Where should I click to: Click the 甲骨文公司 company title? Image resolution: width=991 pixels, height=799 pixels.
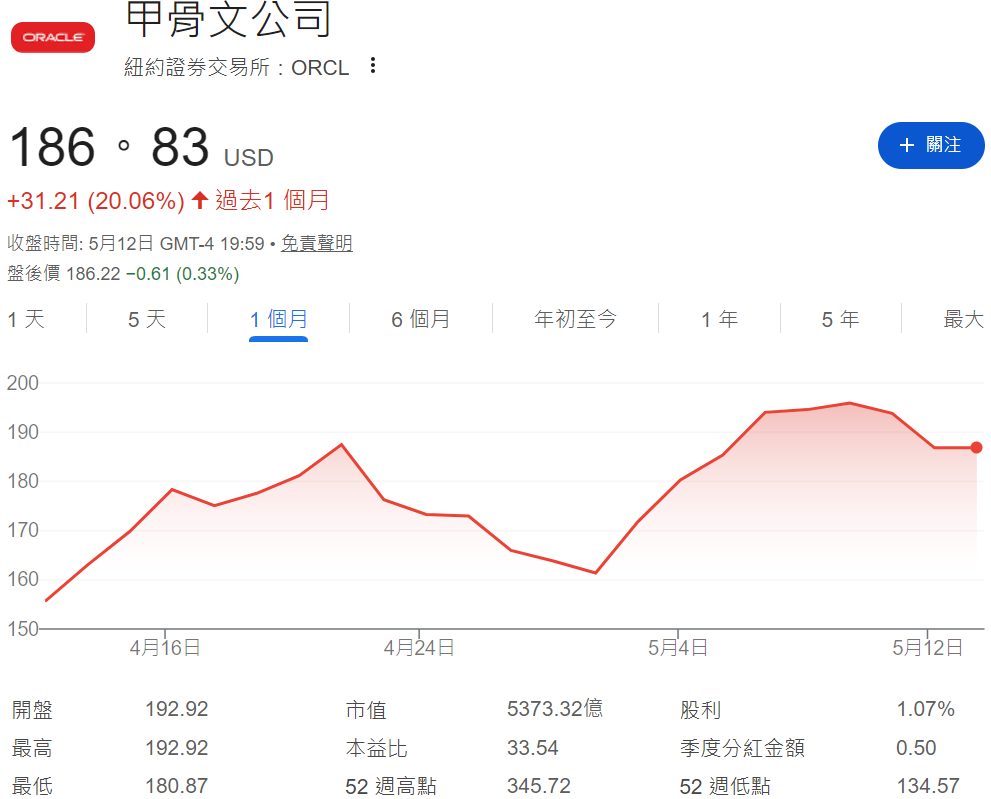tap(228, 20)
